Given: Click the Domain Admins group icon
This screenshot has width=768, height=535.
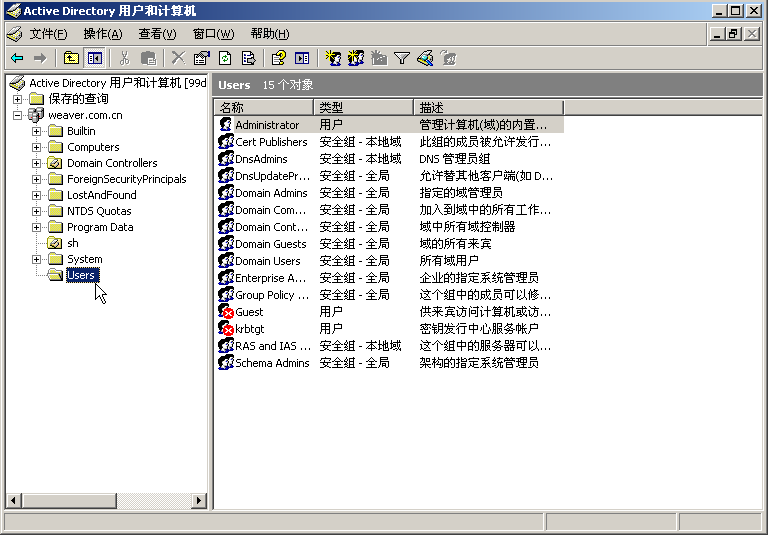Looking at the screenshot, I should click(225, 193).
